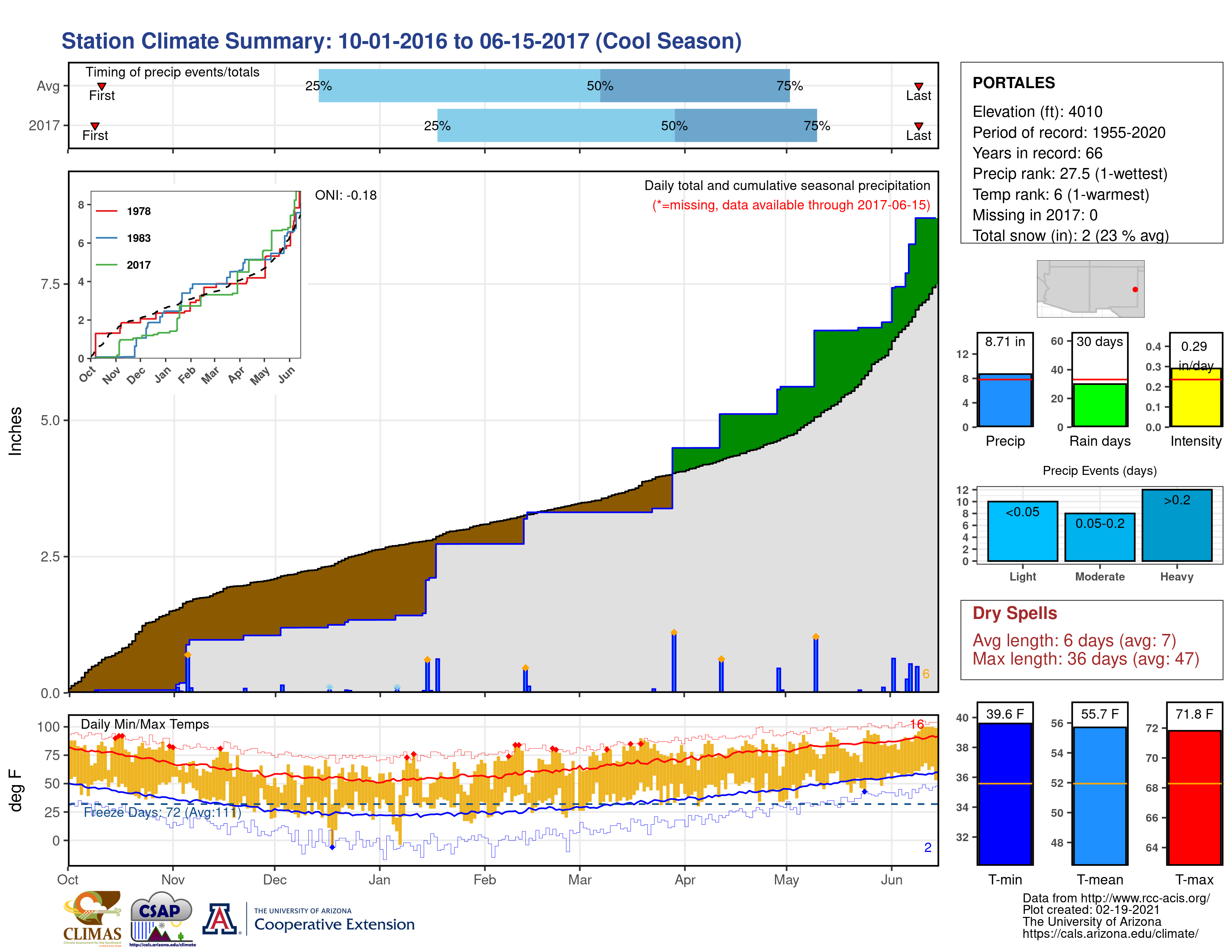Click the Moderate 0.05-0.2 events bar
The height and width of the screenshot is (952, 1232).
click(x=1099, y=537)
